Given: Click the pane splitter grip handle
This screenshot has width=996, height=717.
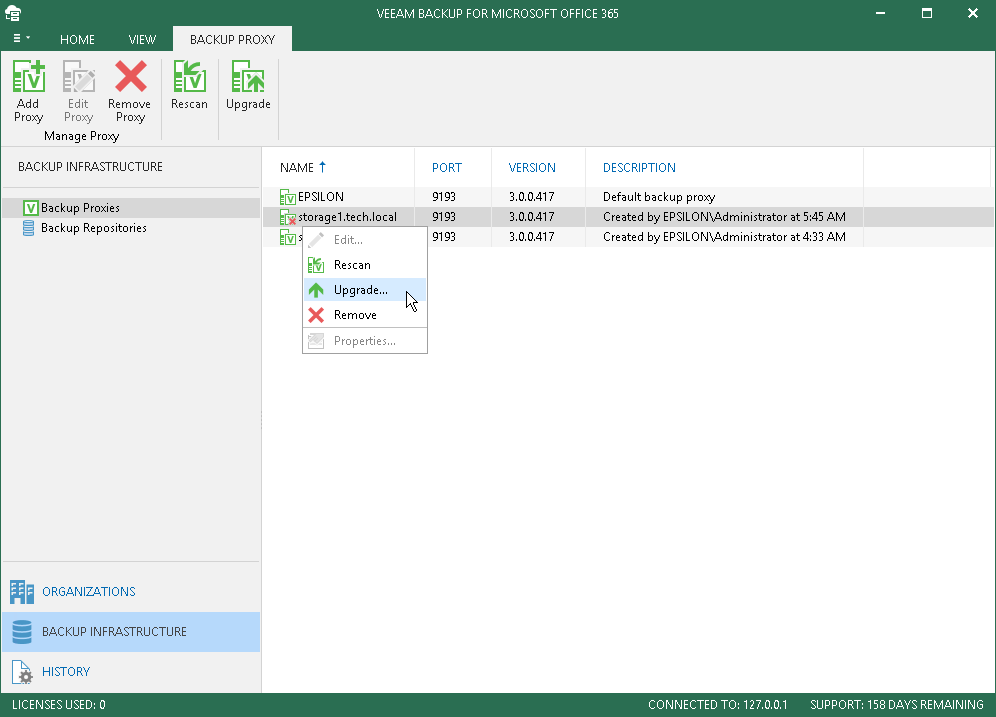Looking at the screenshot, I should pos(261,419).
